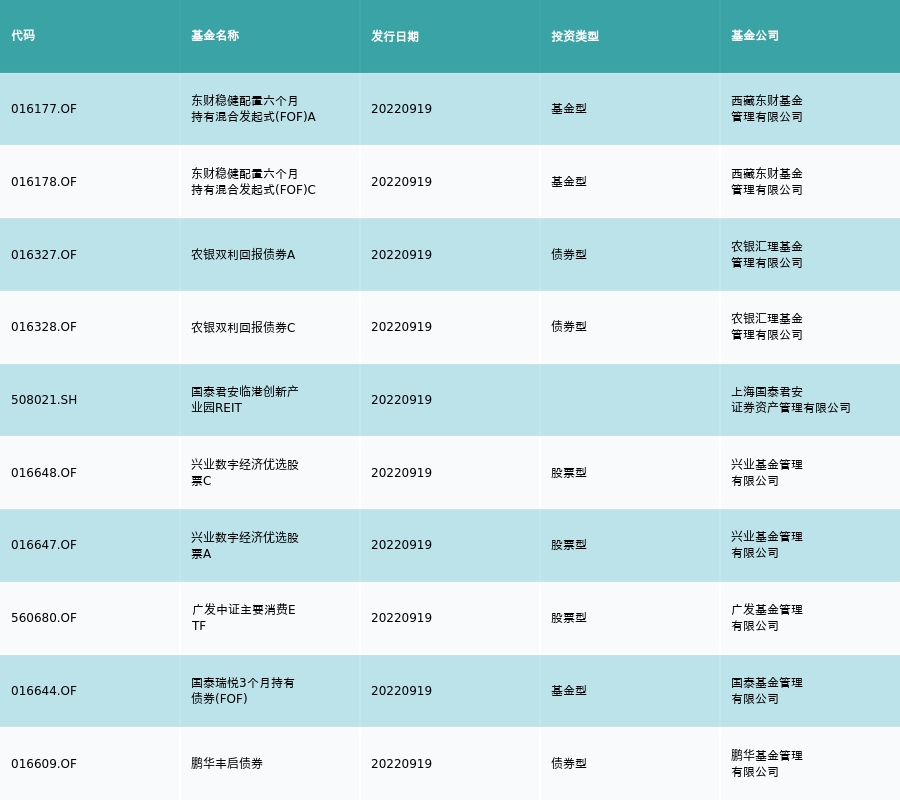Click fund name 东财稳健配置六个月持有混合发起式(FOF)A
Image resolution: width=900 pixels, height=800 pixels.
[x=253, y=108]
